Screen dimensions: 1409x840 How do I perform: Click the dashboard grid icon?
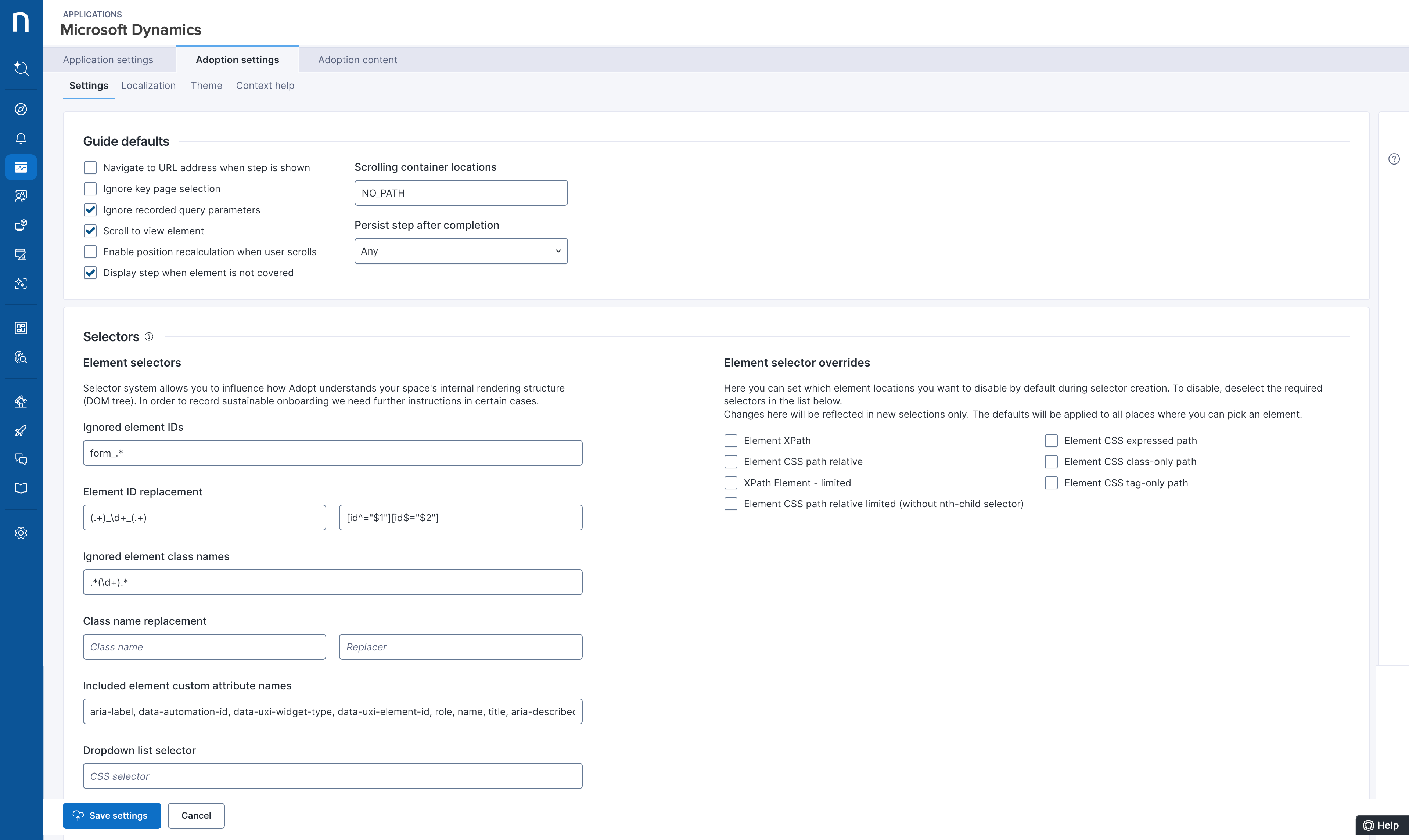pos(21,328)
